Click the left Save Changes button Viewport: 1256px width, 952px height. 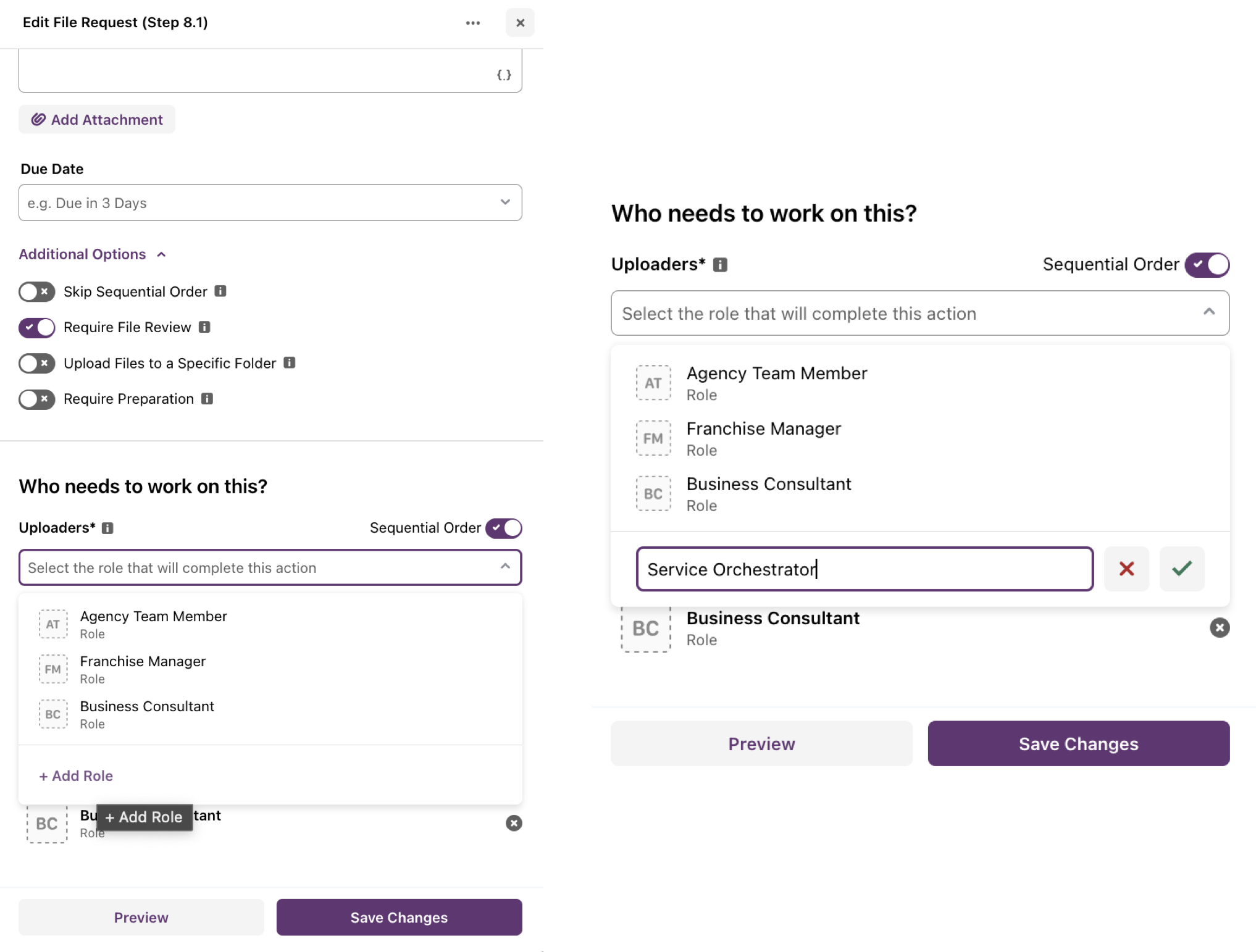click(399, 917)
